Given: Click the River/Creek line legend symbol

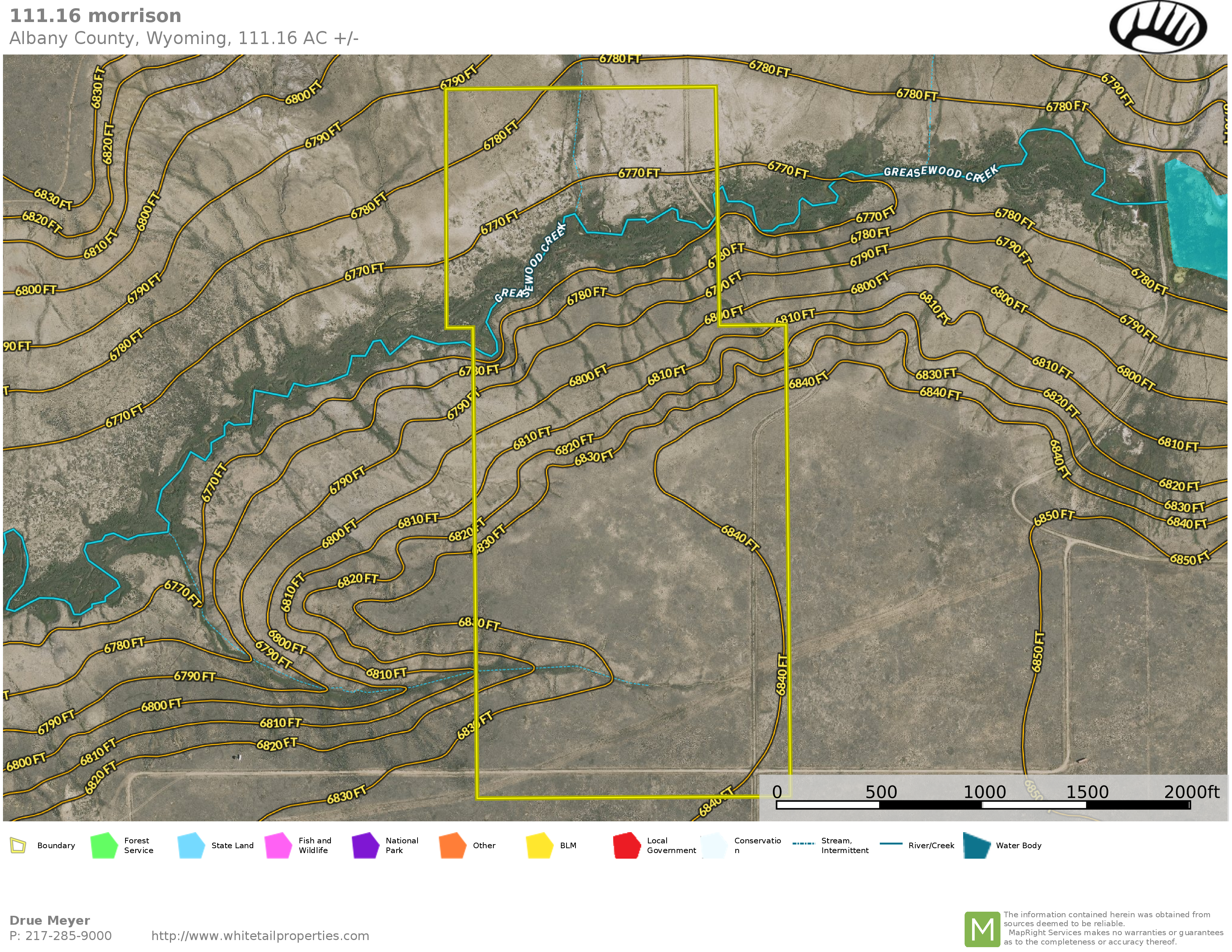Looking at the screenshot, I should point(891,844).
